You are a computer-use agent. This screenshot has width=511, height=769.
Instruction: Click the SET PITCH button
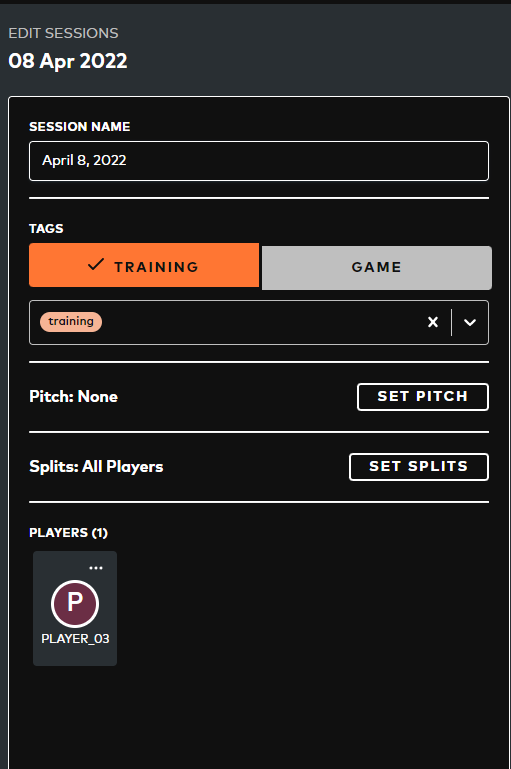coord(423,397)
